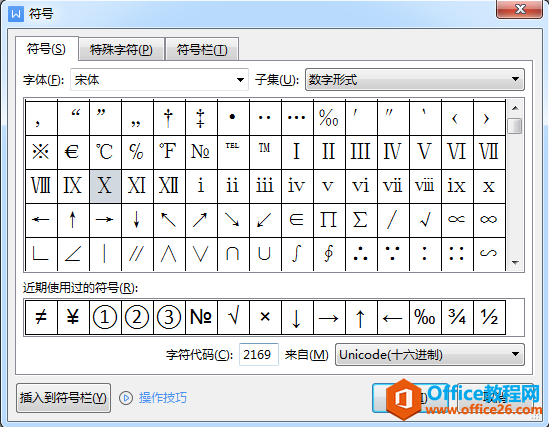Switch to the 符号(S) tab
Viewport: 549px width, 427px height.
point(47,49)
